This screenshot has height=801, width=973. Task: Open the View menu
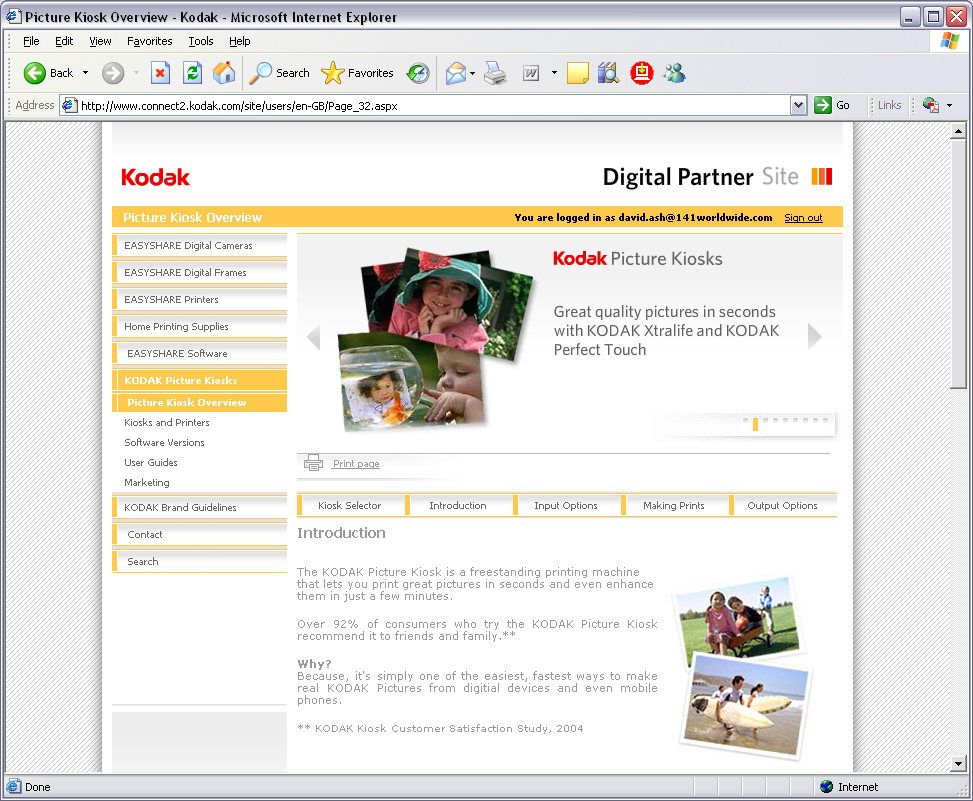100,42
